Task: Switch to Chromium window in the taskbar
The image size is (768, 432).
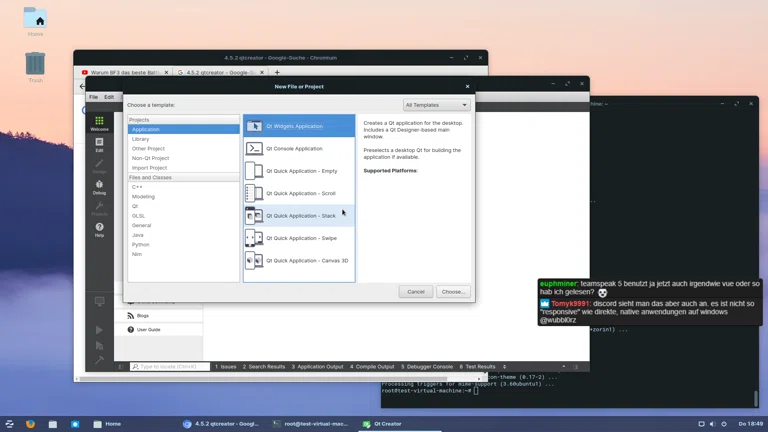Action: pos(221,424)
